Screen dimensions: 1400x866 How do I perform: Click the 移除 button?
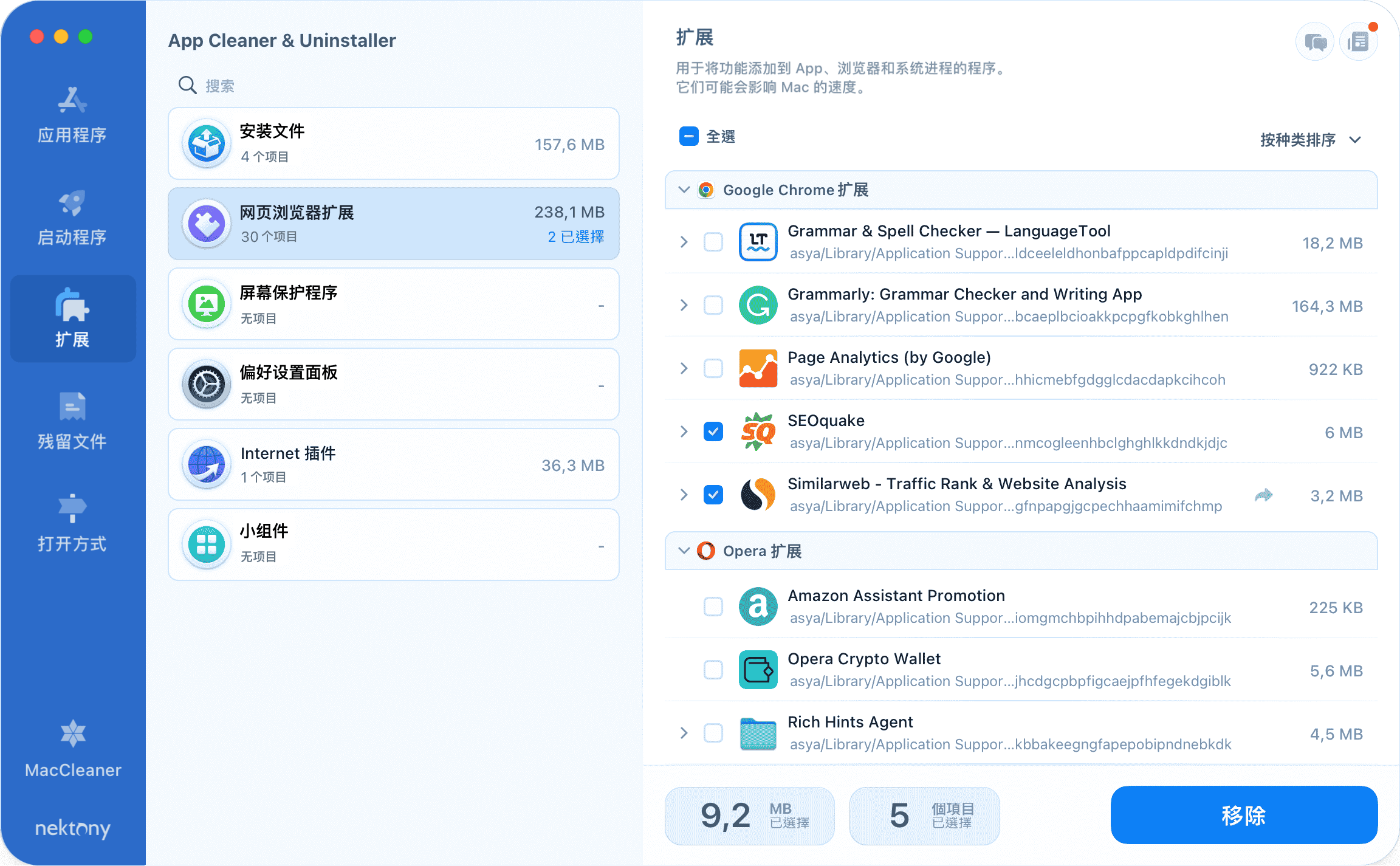[x=1243, y=815]
